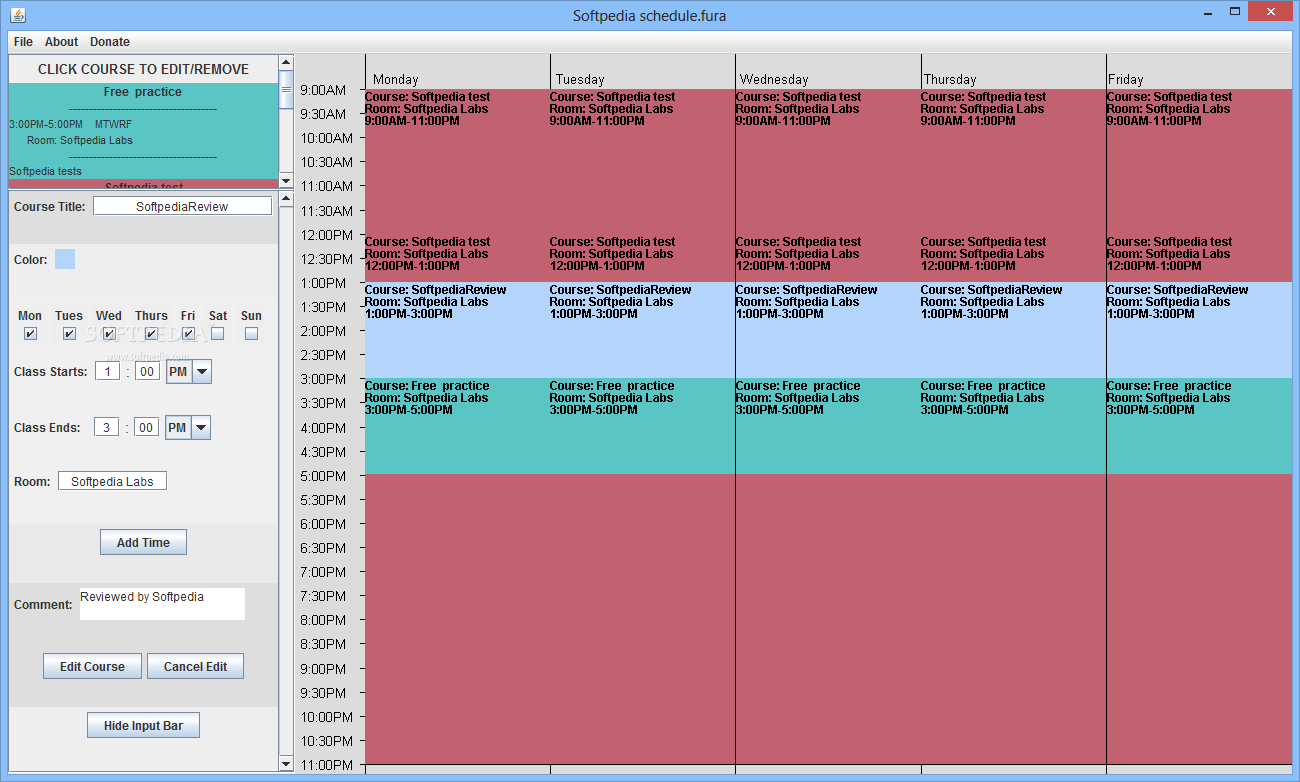Toggle the Fri checkbox
Screen dimensions: 1300x782
click(x=188, y=334)
